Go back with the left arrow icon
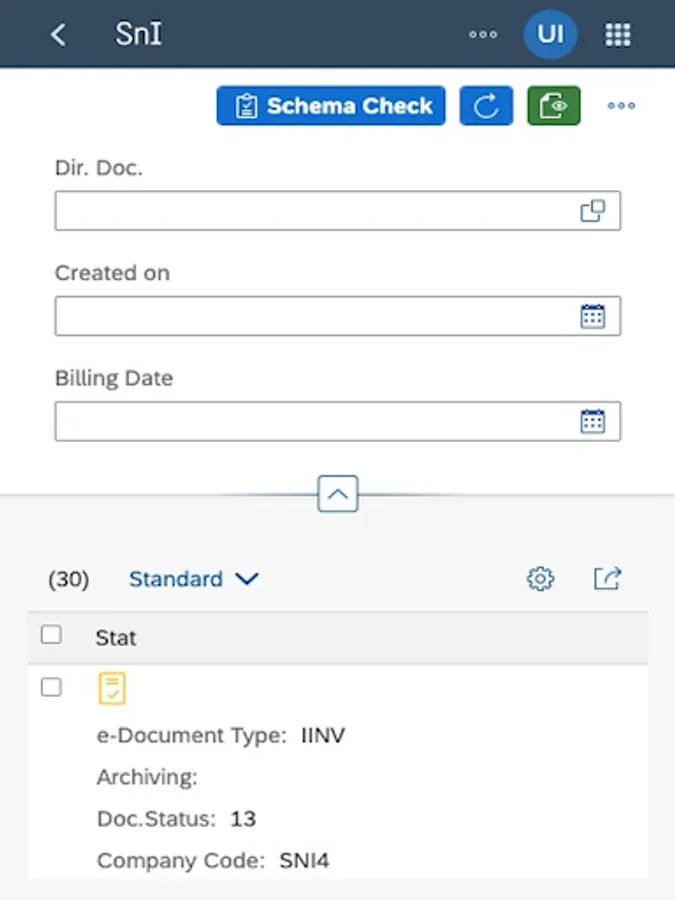The width and height of the screenshot is (675, 900). pyautogui.click(x=58, y=34)
